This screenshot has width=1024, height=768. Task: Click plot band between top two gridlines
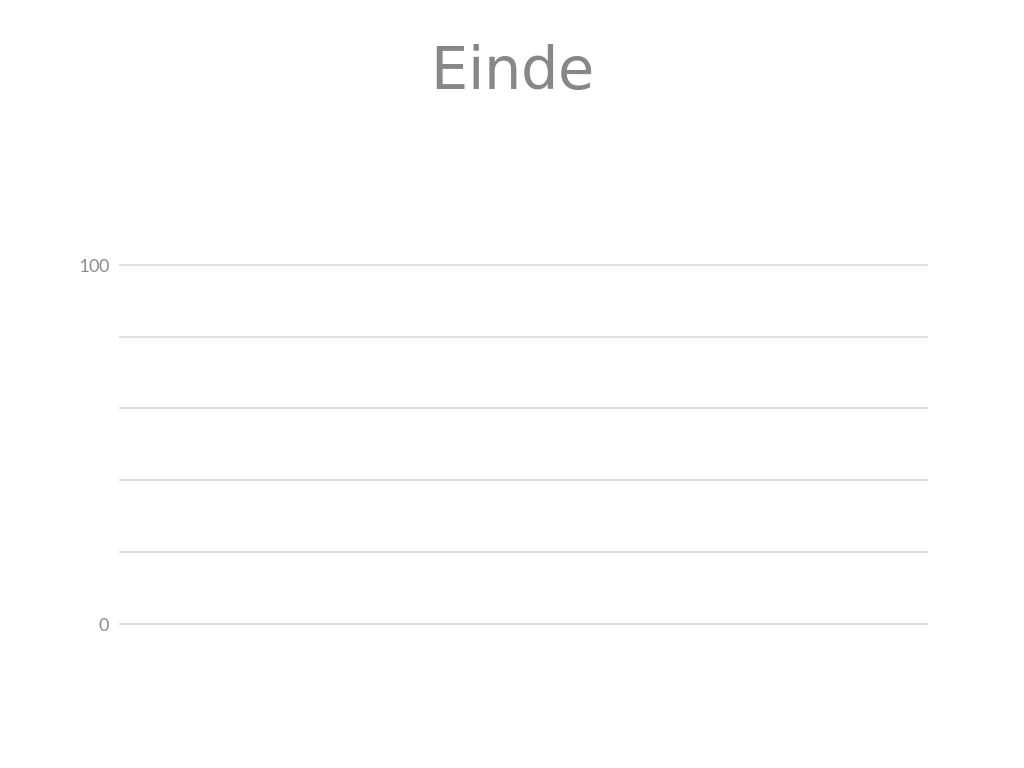(523, 301)
